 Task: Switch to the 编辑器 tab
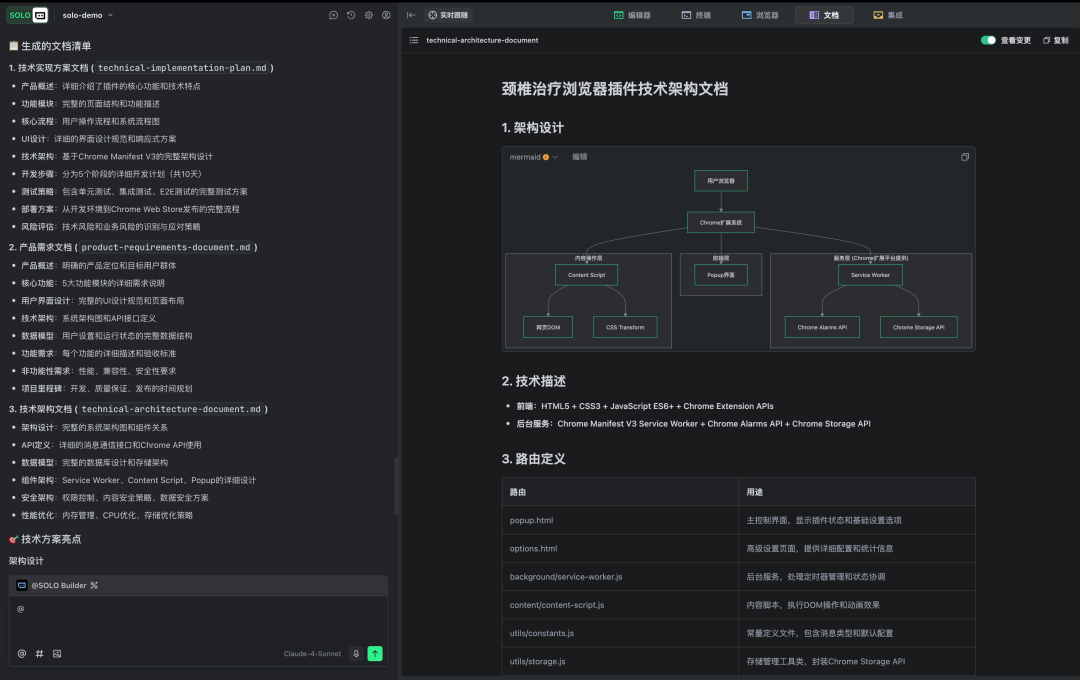[x=632, y=15]
